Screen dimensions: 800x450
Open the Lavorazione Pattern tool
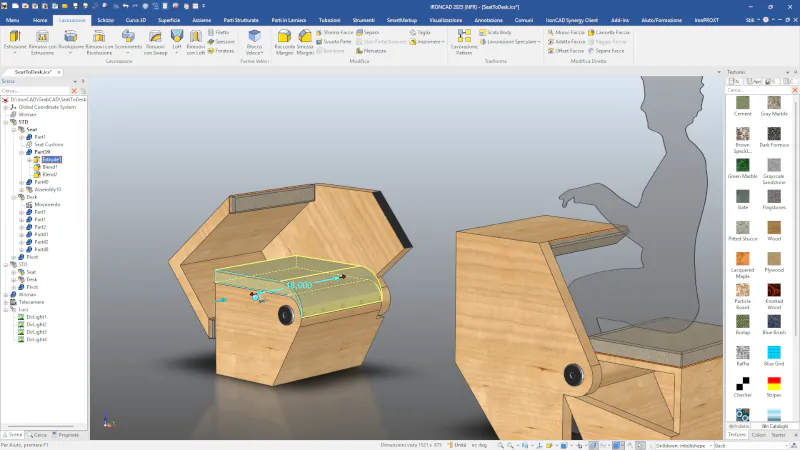point(464,42)
